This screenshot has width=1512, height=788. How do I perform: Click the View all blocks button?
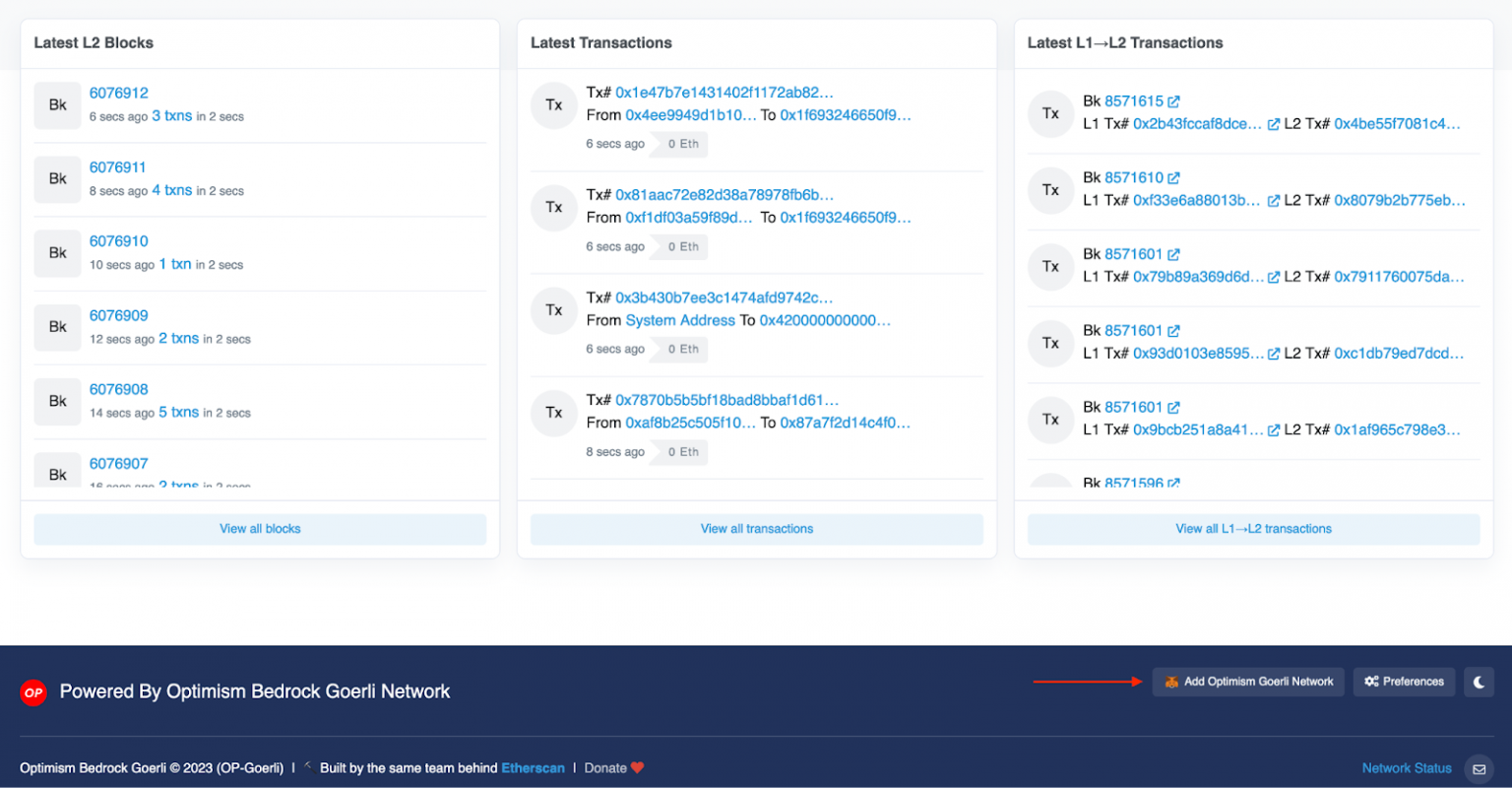coord(260,529)
